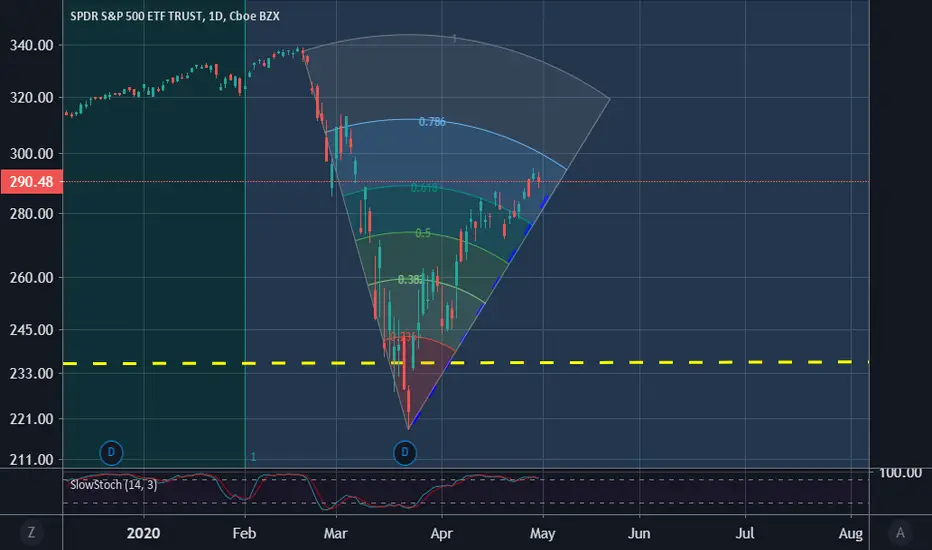Screen dimensions: 932x550
Task: Click the Aug time axis label
Action: coord(851,533)
